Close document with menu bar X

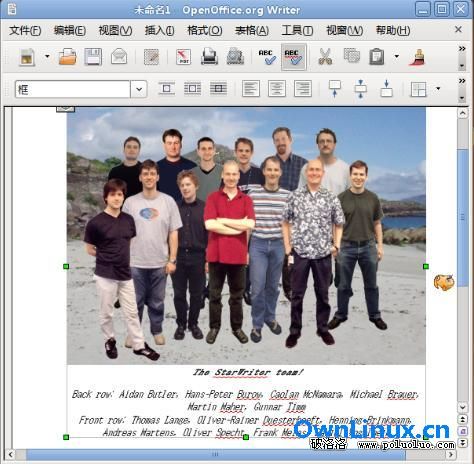point(458,30)
